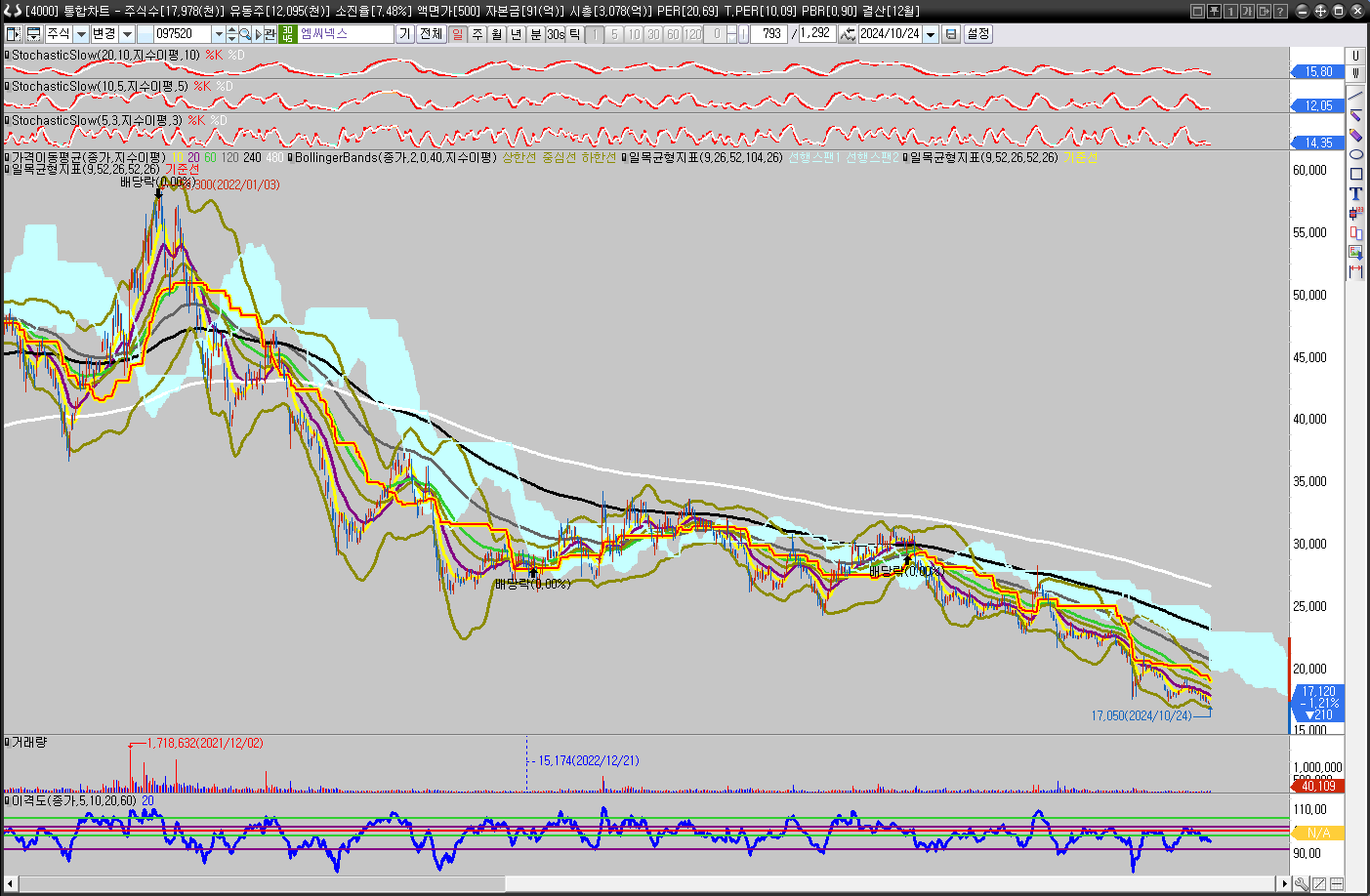Select the pencil drawing tool
This screenshot has height=896, width=1370.
pos(1355,115)
